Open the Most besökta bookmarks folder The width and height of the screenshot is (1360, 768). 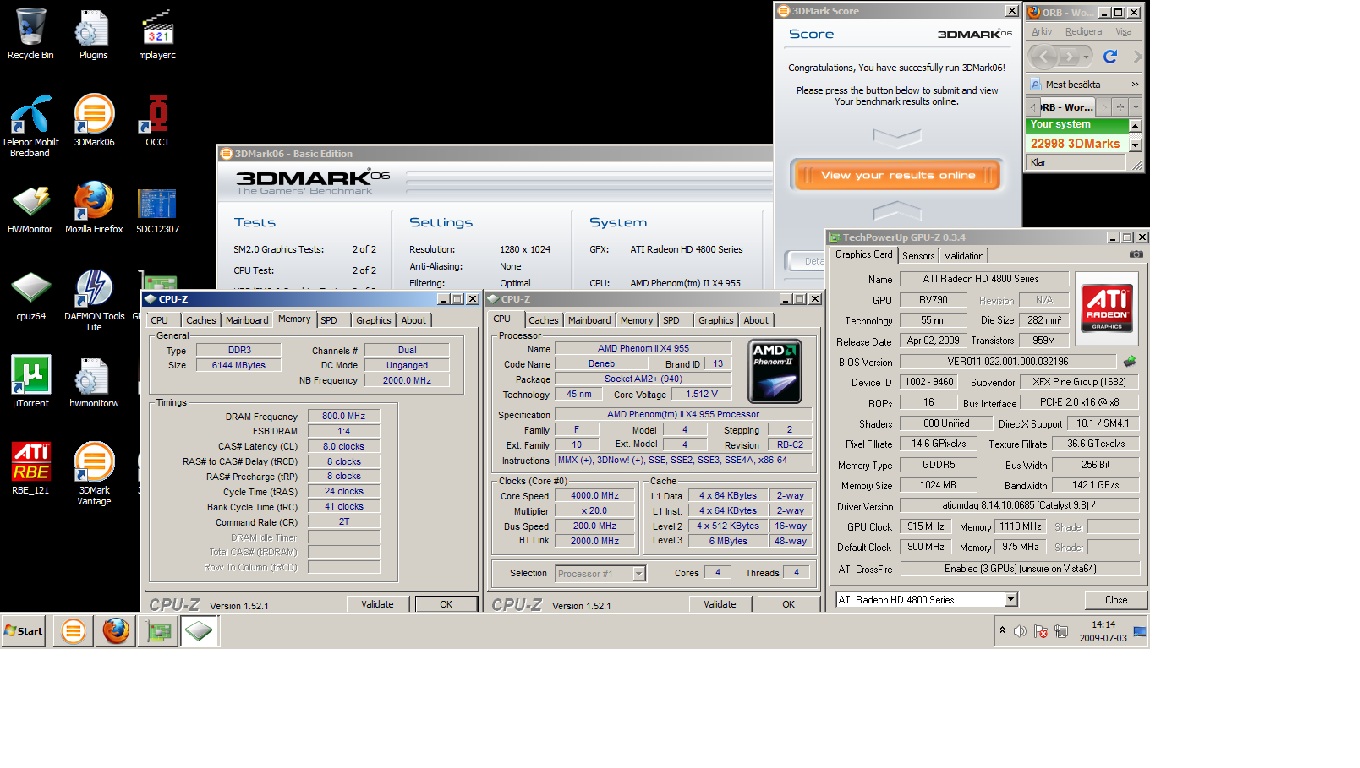tap(1065, 85)
